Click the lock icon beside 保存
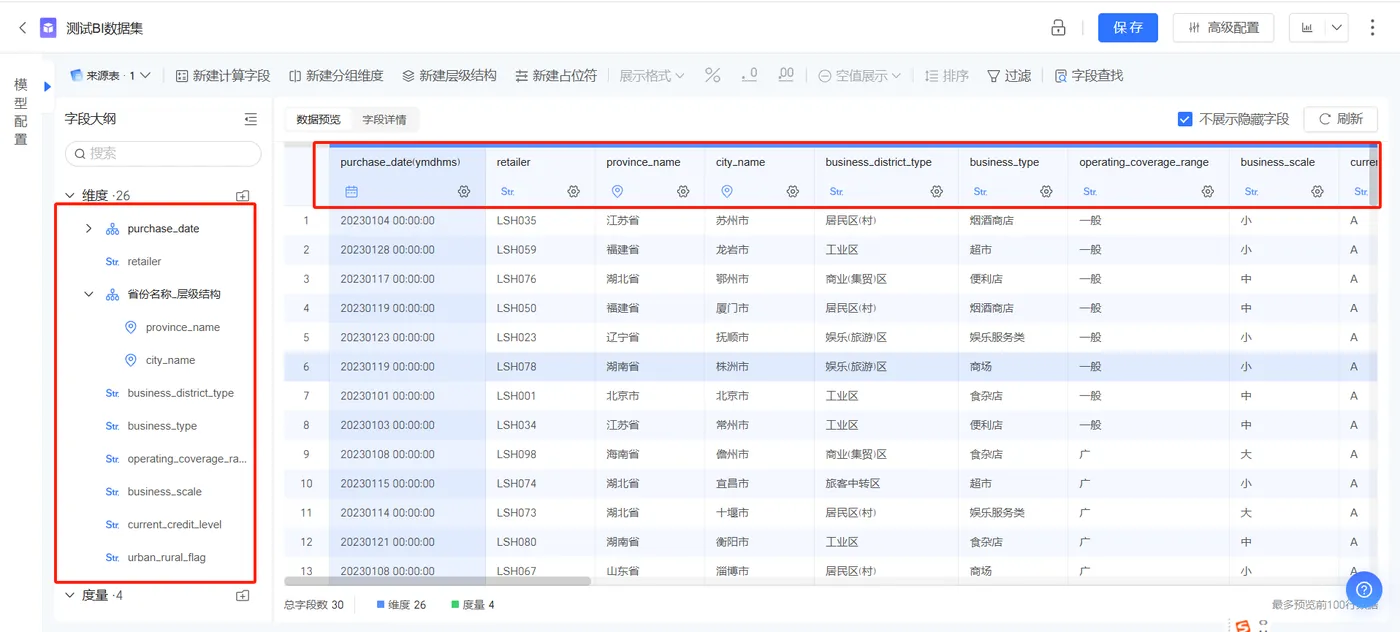The width and height of the screenshot is (1400, 632). coord(1058,28)
